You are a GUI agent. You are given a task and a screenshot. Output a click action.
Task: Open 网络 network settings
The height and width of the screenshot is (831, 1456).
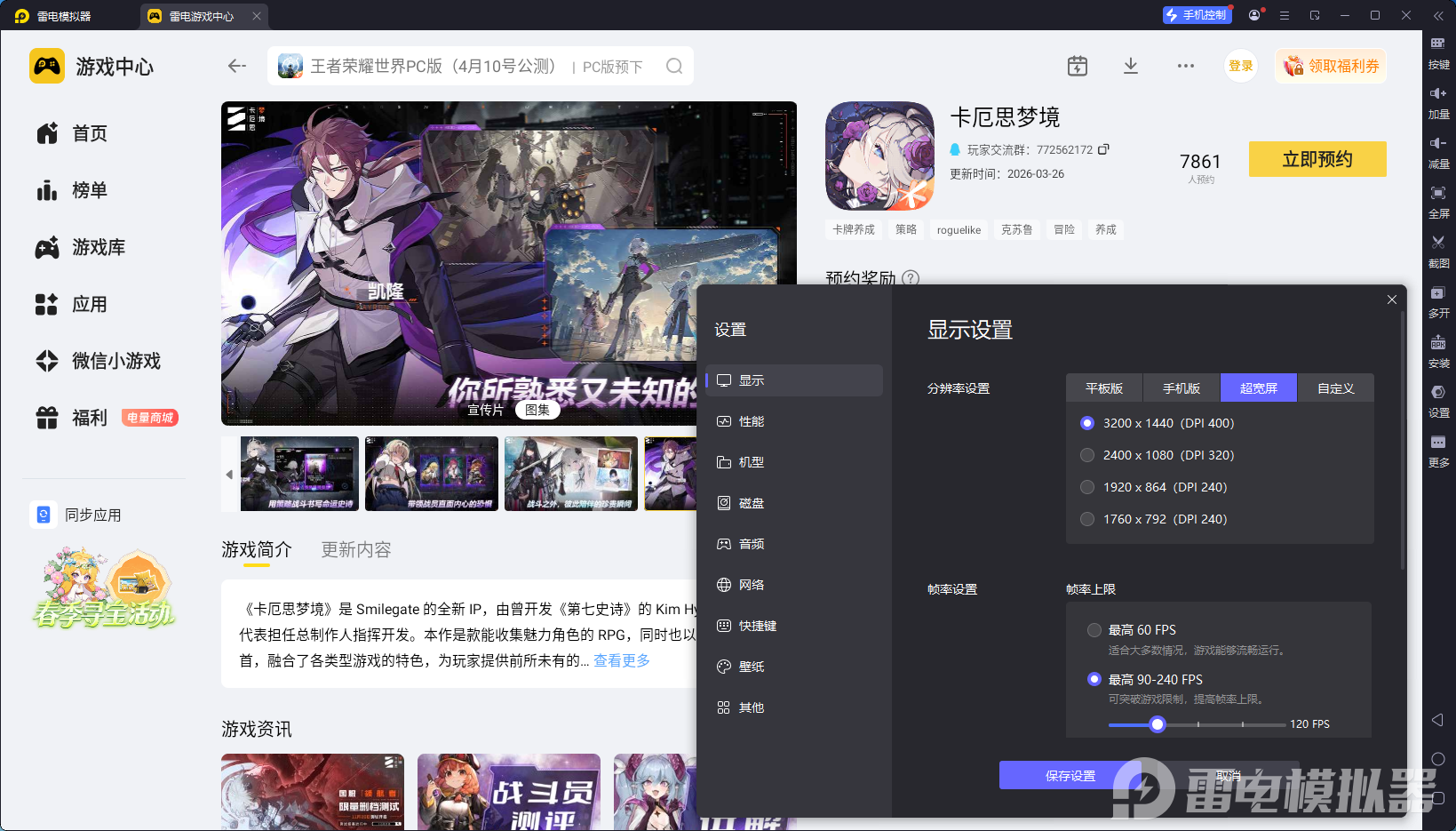tap(794, 585)
